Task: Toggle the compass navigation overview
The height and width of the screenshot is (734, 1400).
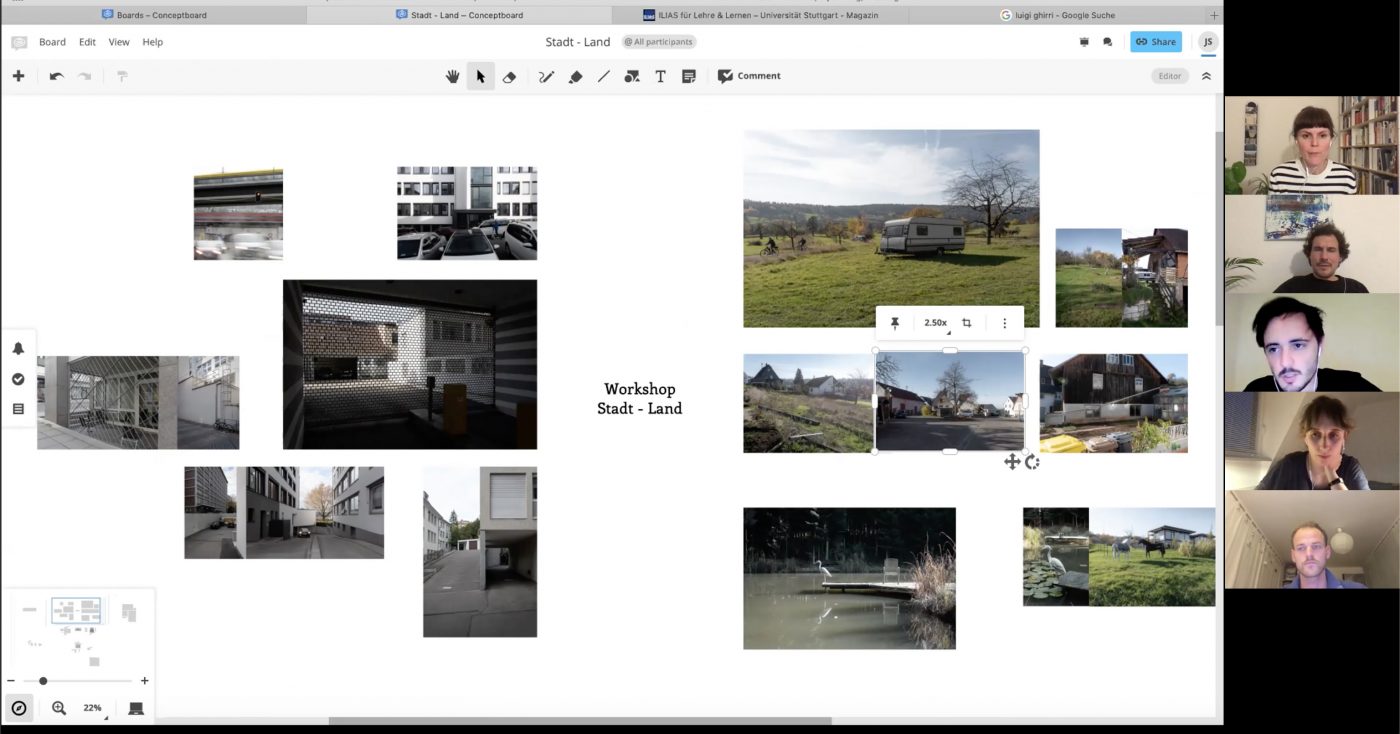Action: click(x=18, y=708)
